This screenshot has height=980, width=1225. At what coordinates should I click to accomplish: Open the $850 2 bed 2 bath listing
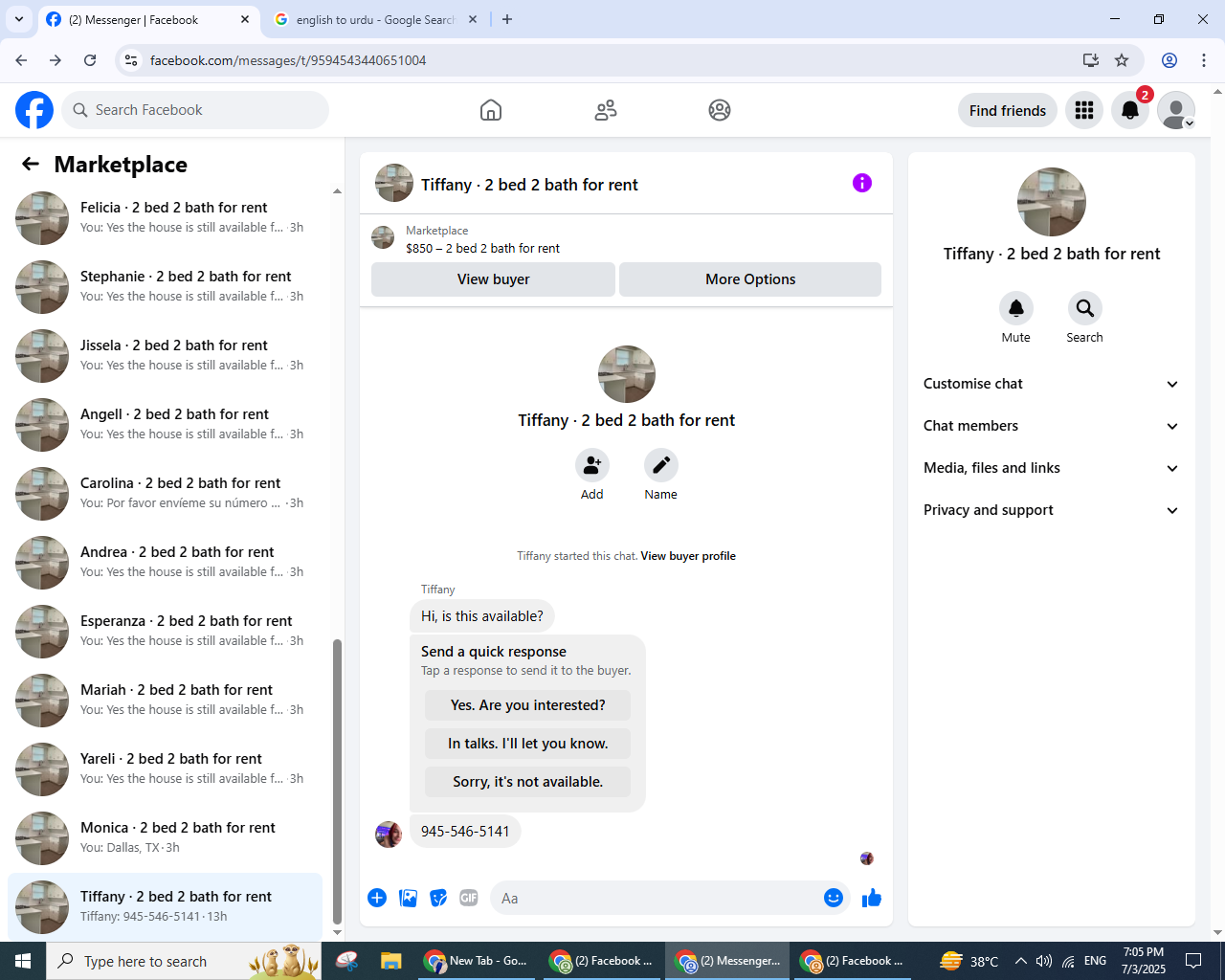(x=482, y=248)
